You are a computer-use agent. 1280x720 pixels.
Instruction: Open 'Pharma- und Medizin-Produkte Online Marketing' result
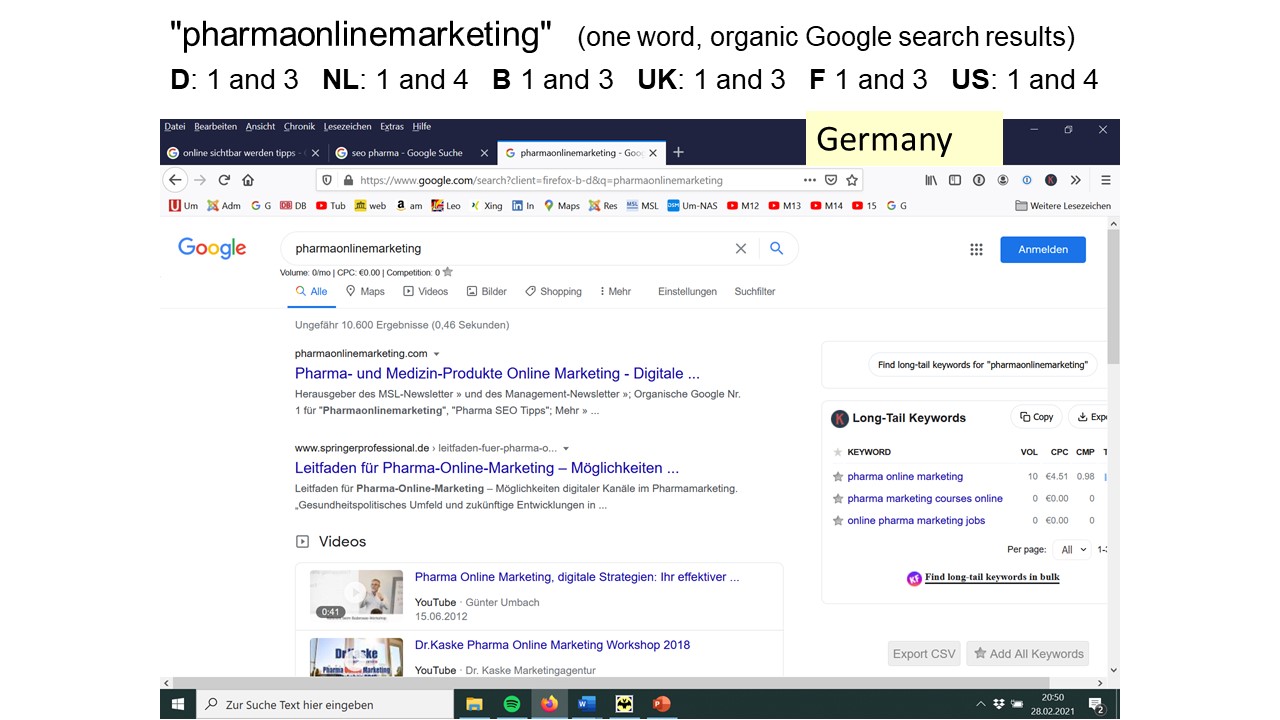497,373
